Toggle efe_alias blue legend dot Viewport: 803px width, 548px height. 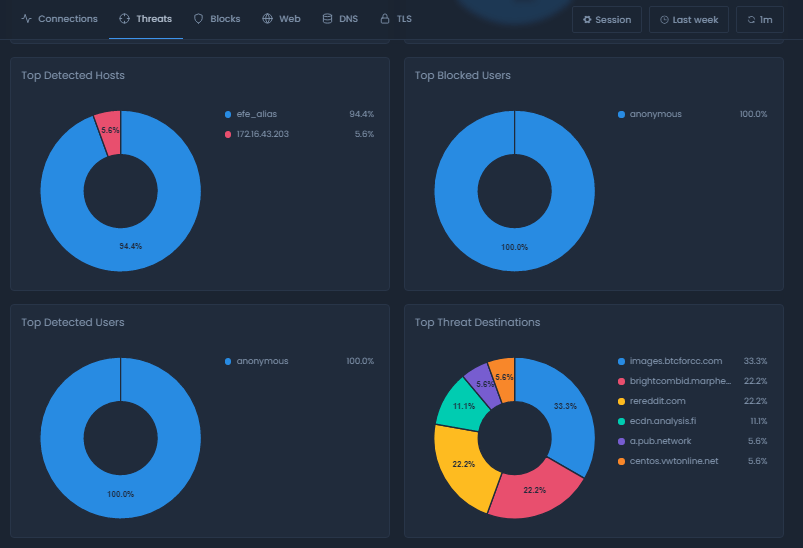pos(228,114)
